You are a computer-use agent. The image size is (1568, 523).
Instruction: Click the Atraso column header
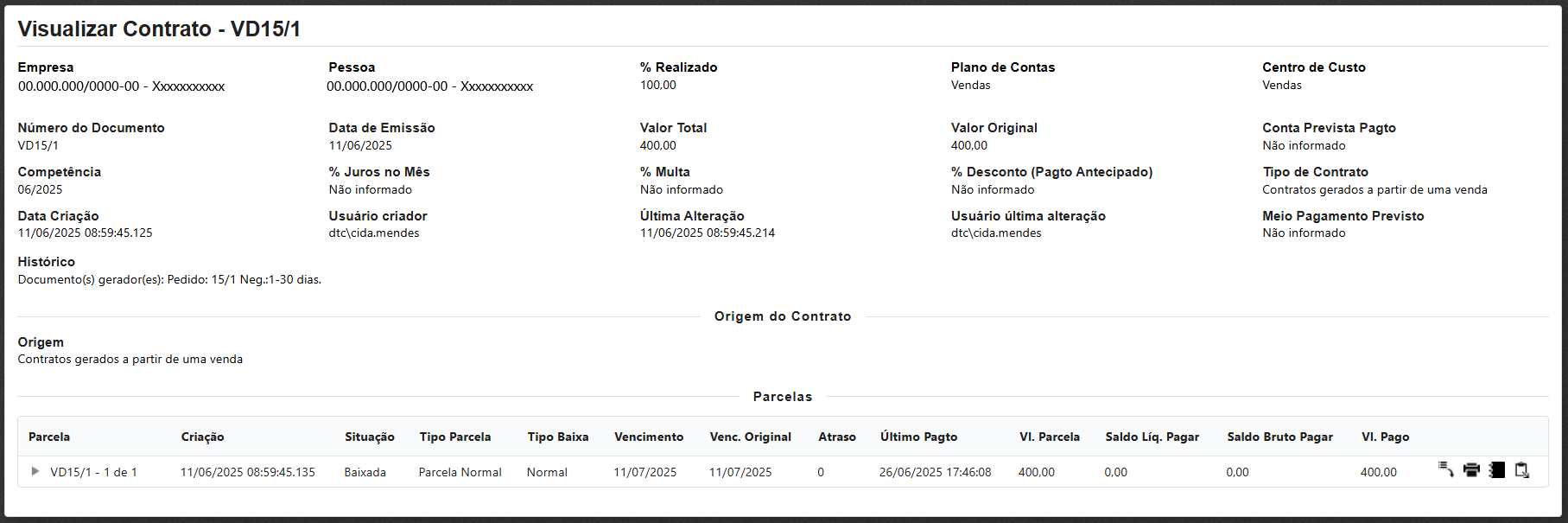click(x=837, y=437)
